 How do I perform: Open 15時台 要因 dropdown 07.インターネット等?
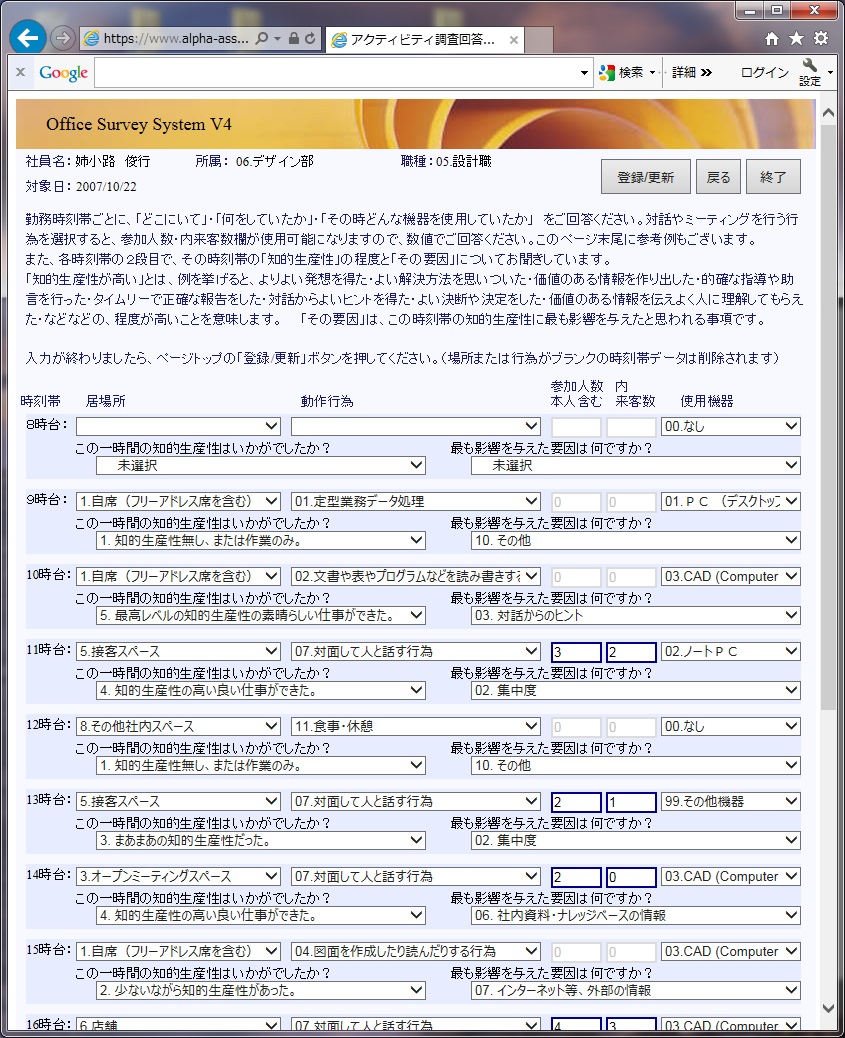(636, 990)
